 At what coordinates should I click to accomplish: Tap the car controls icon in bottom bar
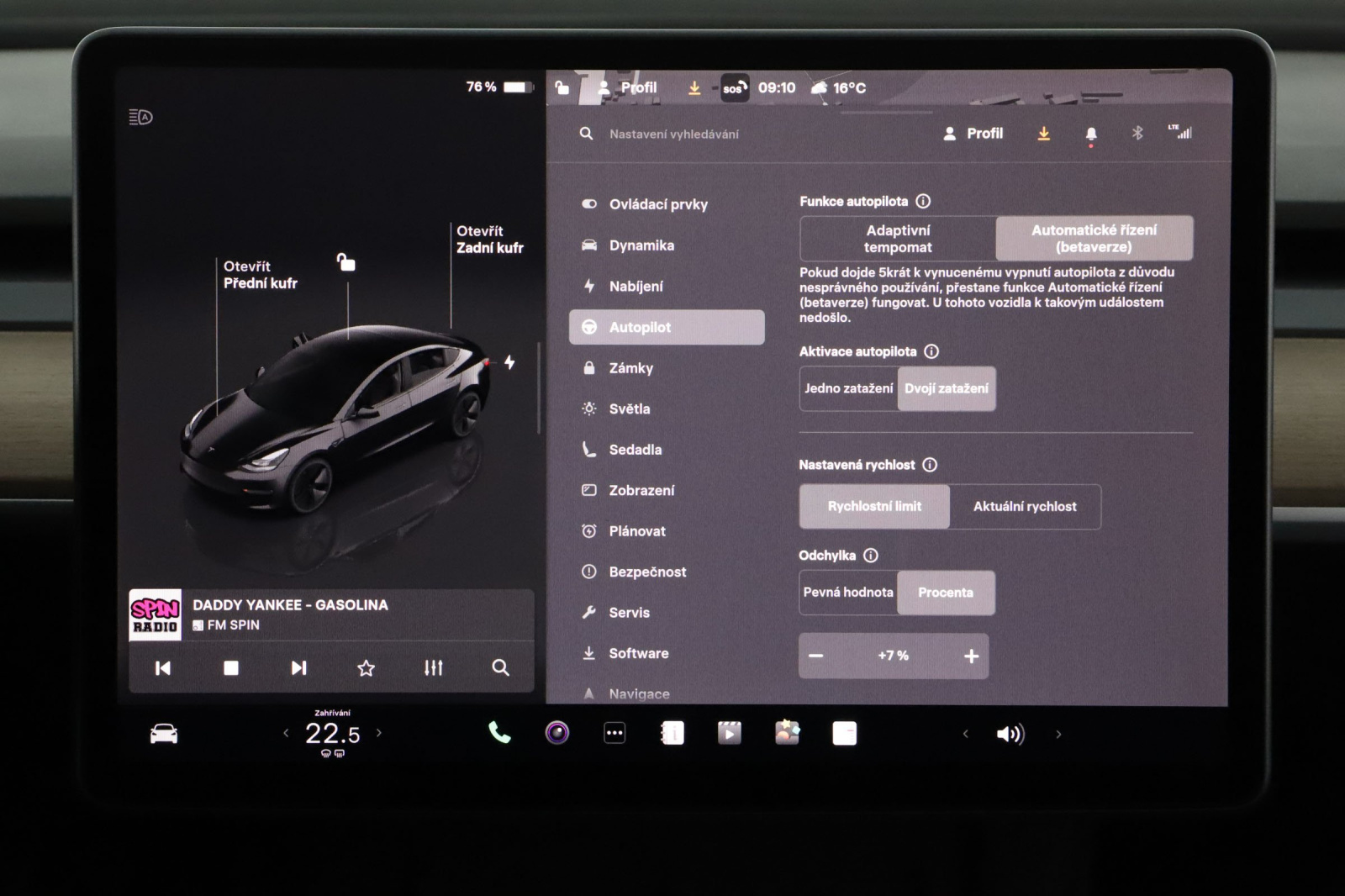pyautogui.click(x=164, y=734)
